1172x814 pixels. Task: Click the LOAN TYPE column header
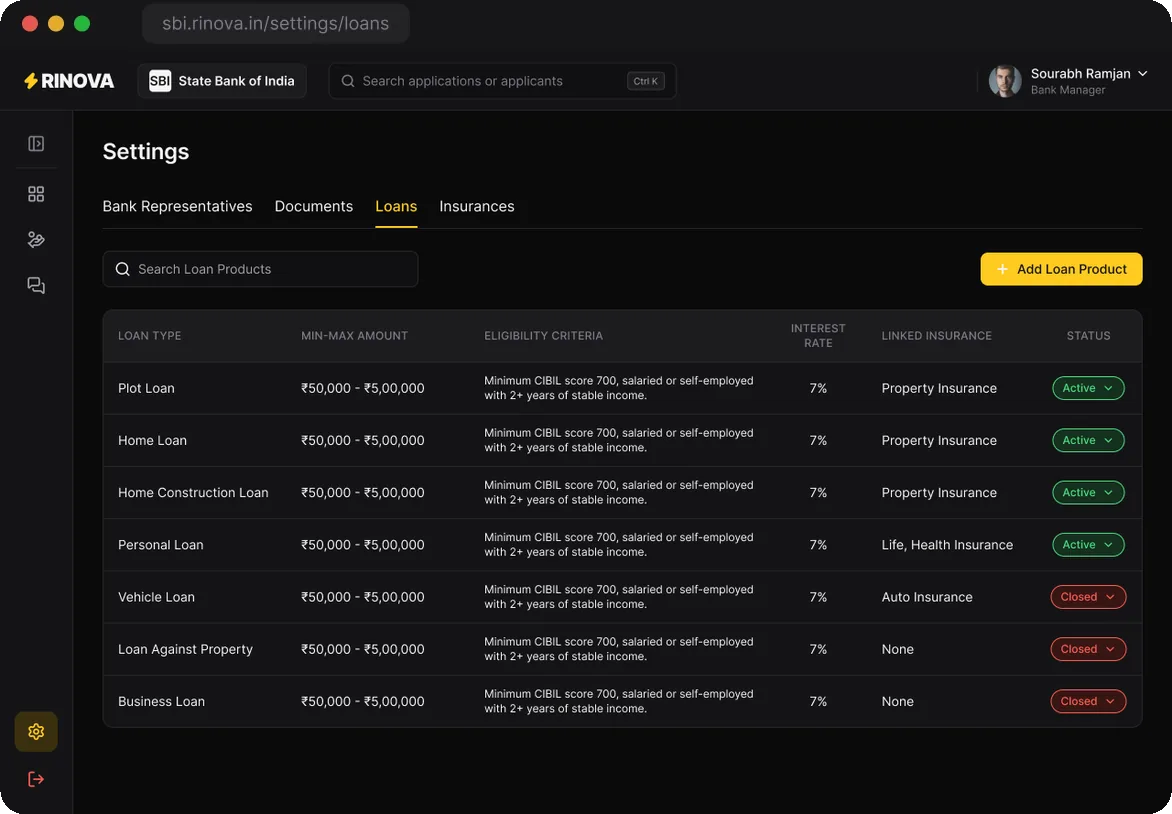(149, 336)
